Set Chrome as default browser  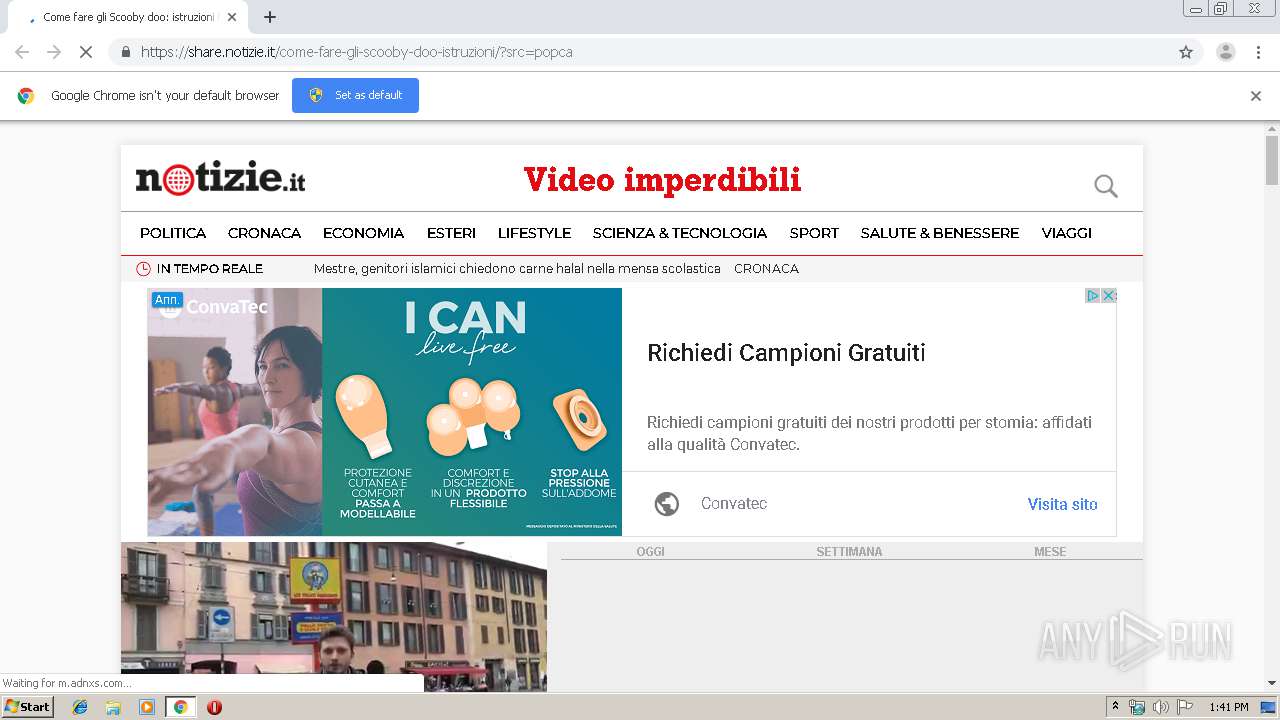(x=355, y=95)
